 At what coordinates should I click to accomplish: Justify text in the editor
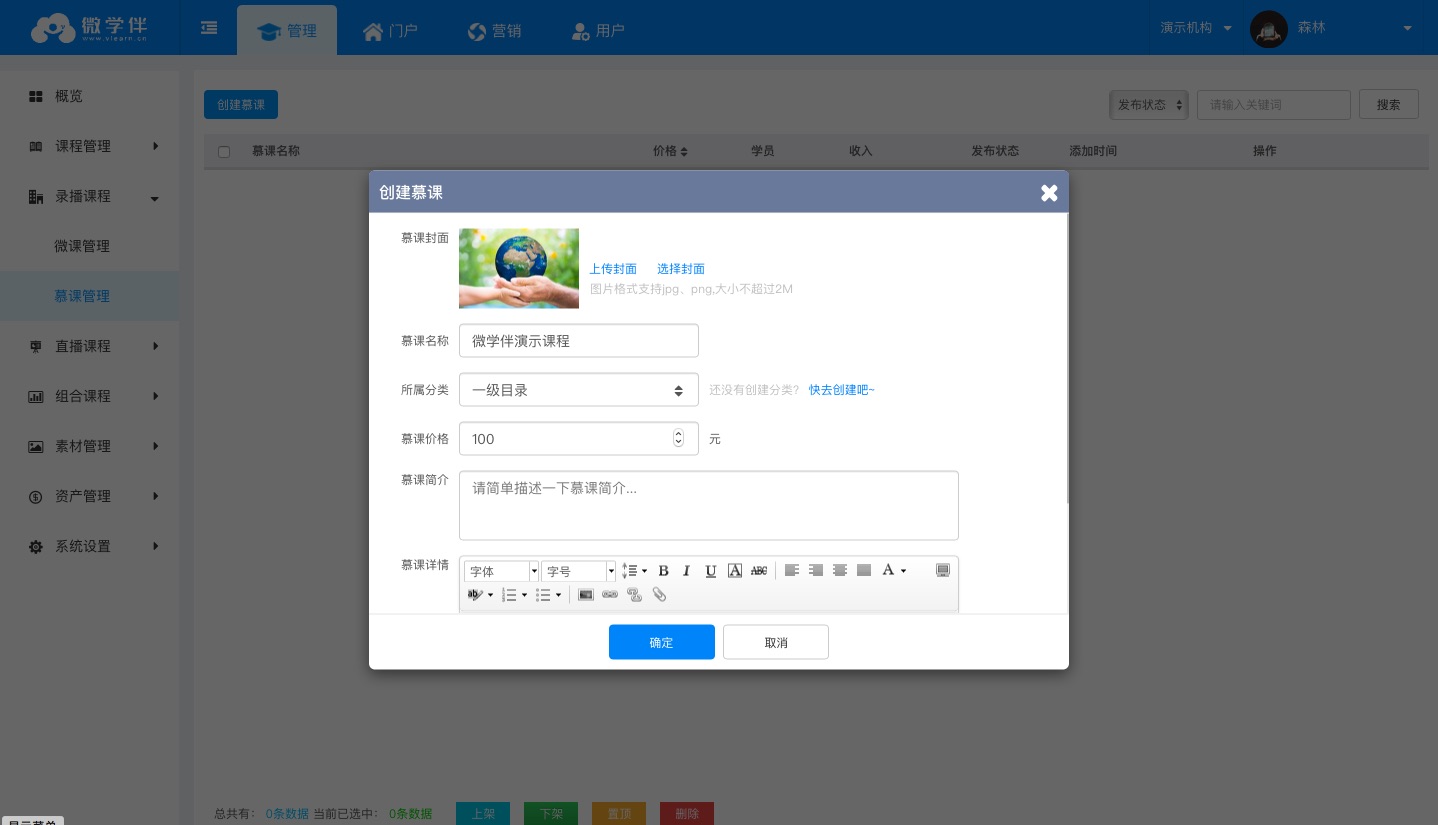(x=864, y=571)
